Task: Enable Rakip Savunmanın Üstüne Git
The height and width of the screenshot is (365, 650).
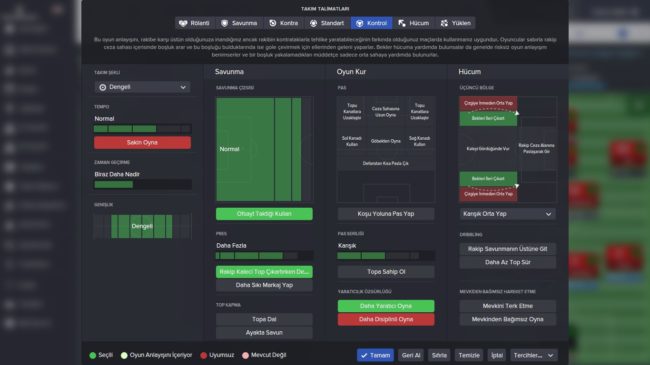Action: [x=507, y=249]
